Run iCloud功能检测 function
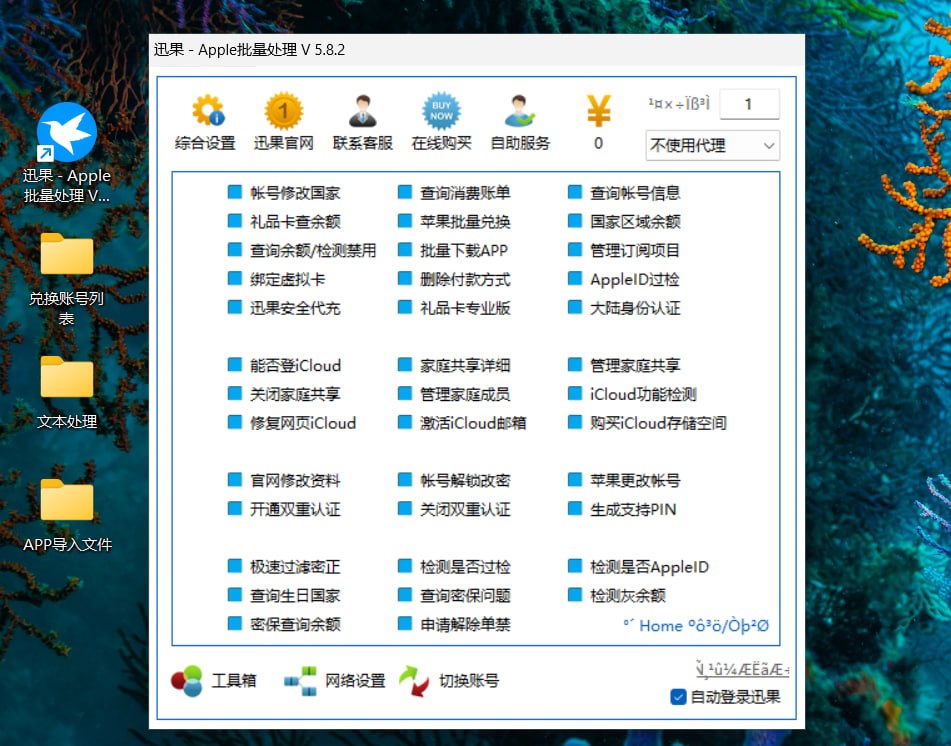Image resolution: width=951 pixels, height=746 pixels. (643, 394)
